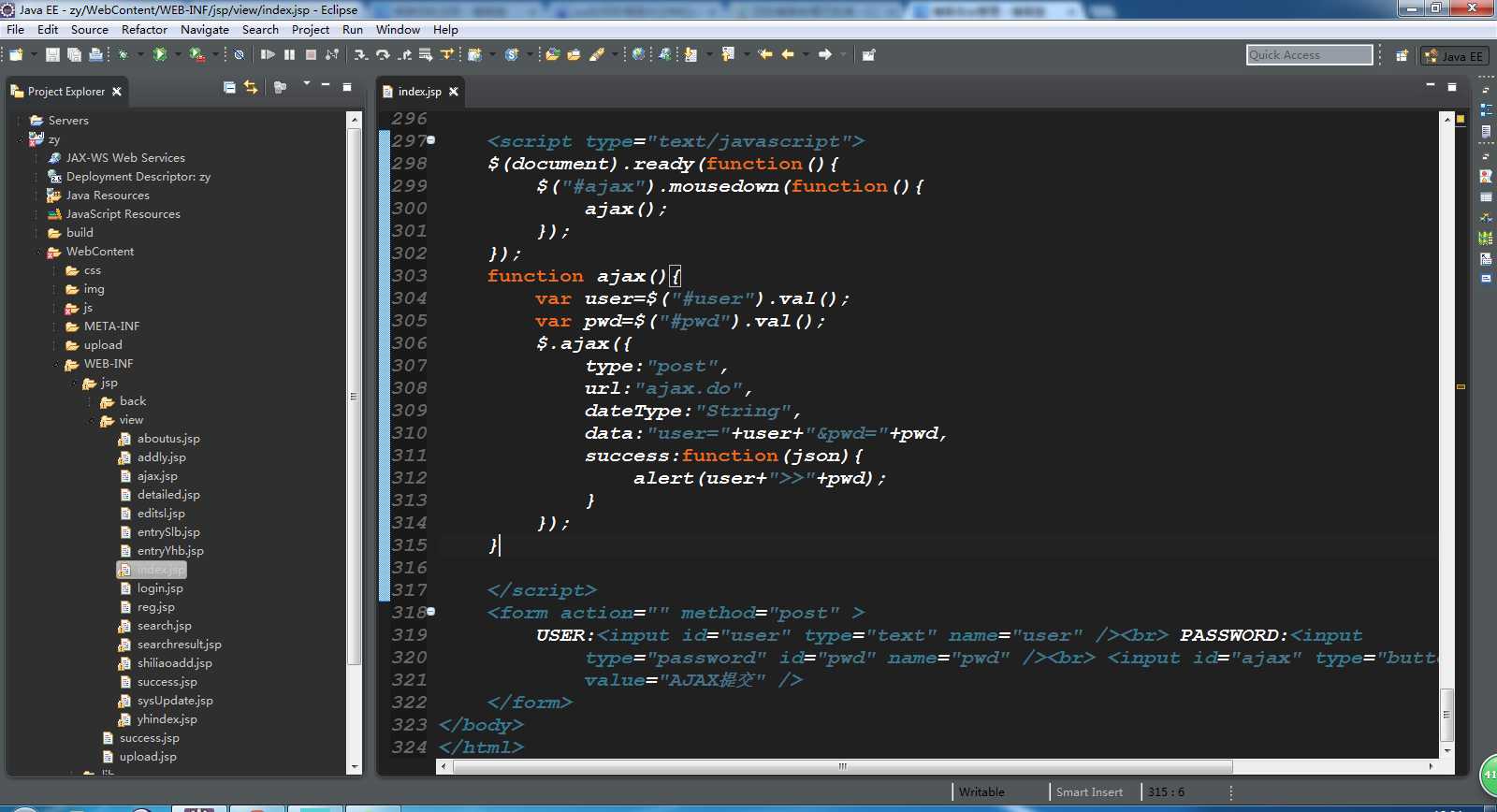Open the Navigate menu

point(205,30)
